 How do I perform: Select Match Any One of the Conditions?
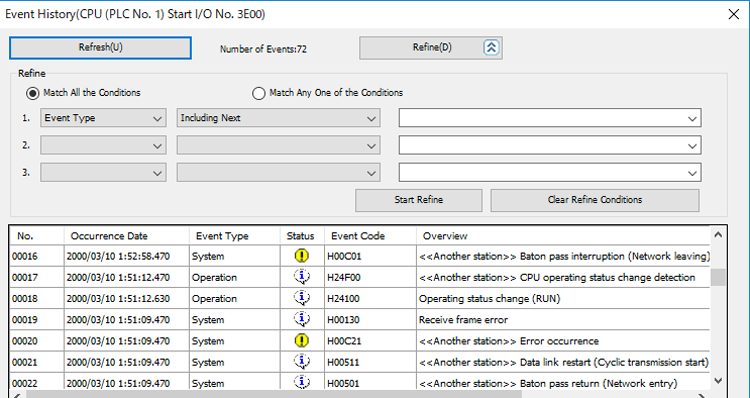point(259,93)
